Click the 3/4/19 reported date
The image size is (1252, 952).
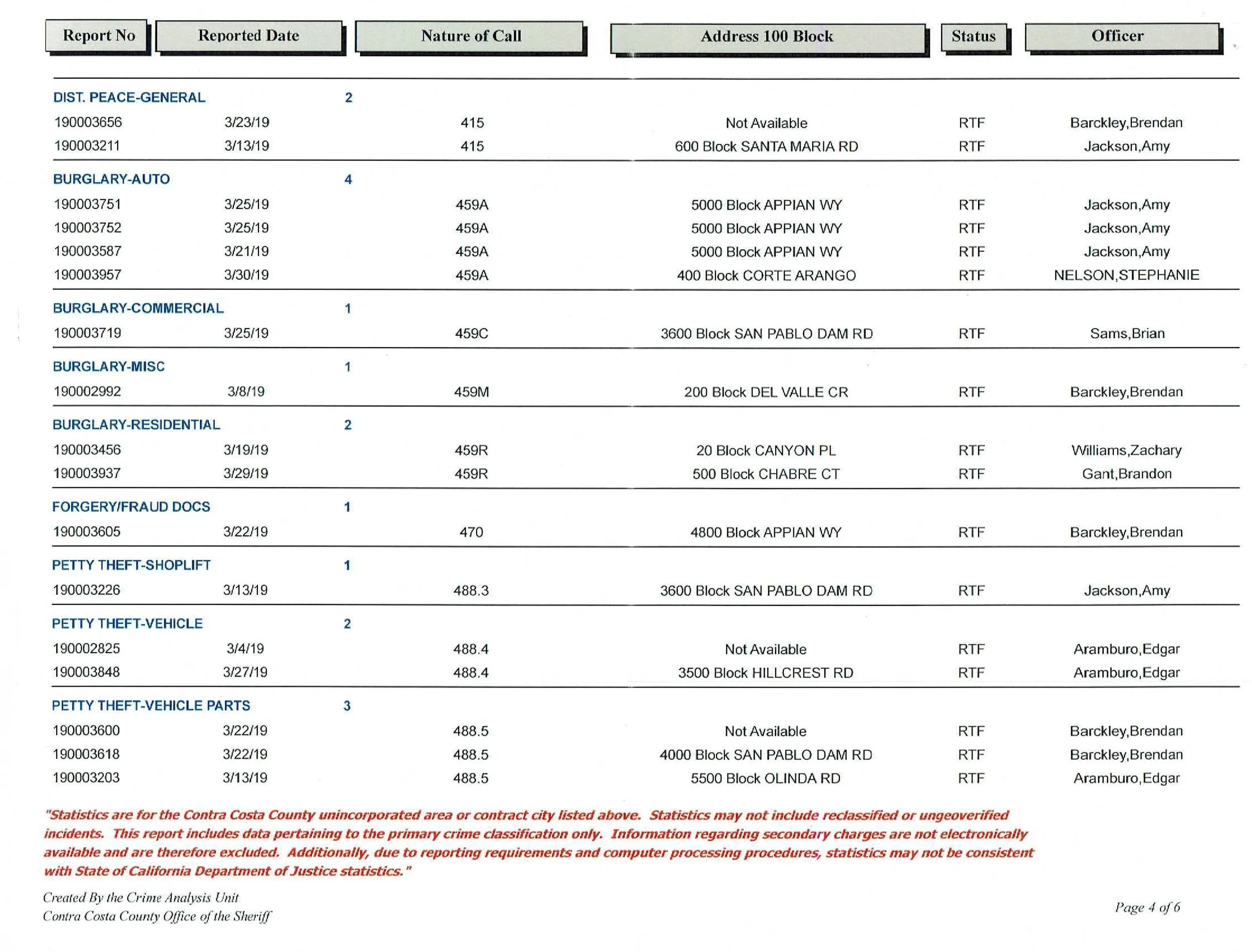[245, 649]
